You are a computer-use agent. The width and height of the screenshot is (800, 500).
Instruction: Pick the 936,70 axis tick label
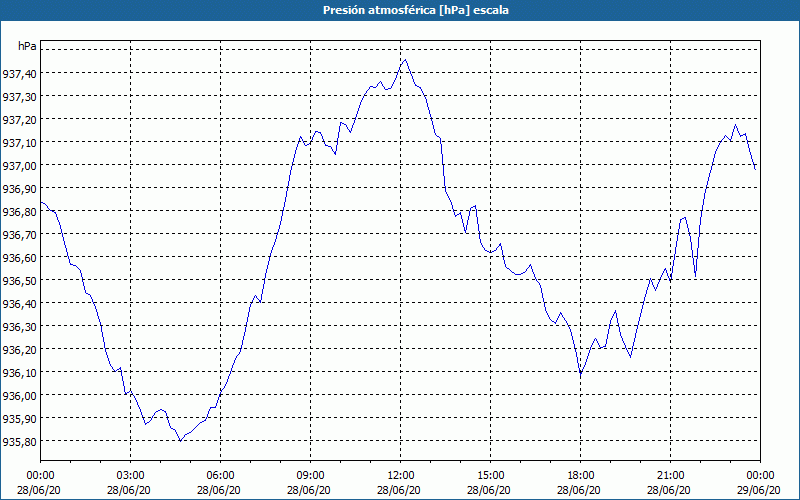point(20,235)
